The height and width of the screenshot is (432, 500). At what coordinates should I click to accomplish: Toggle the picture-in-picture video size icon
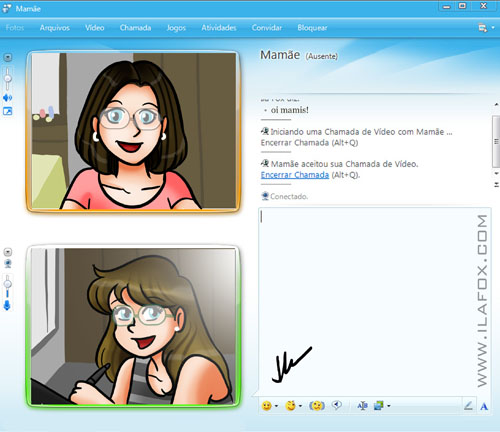7,111
